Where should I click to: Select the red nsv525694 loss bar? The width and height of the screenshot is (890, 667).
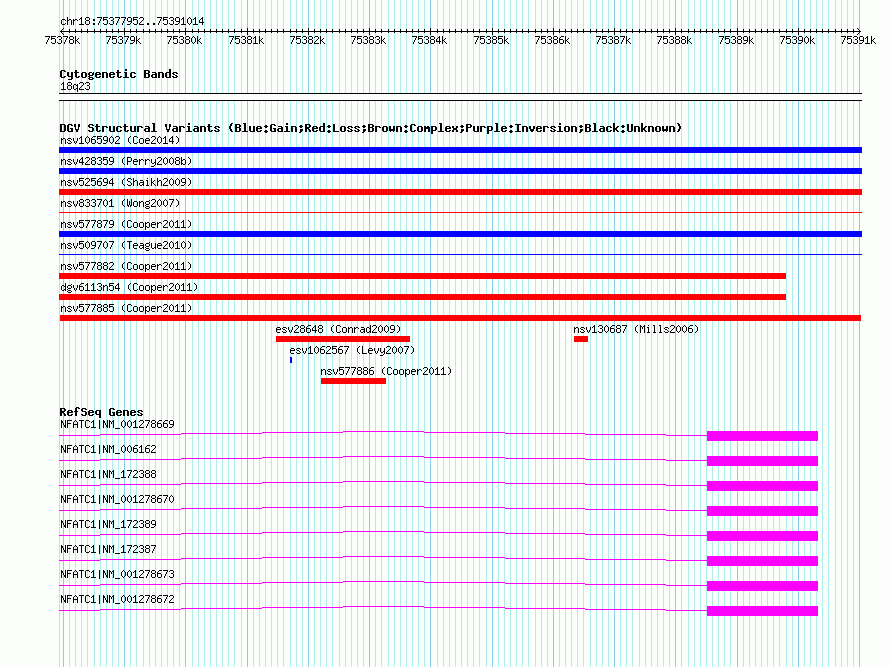pyautogui.click(x=460, y=192)
